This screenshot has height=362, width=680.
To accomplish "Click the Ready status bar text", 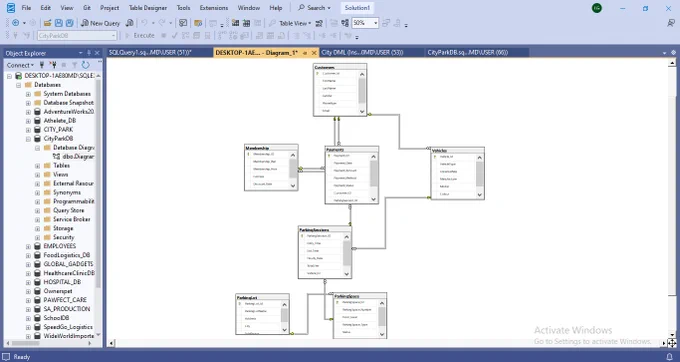I will (22, 357).
